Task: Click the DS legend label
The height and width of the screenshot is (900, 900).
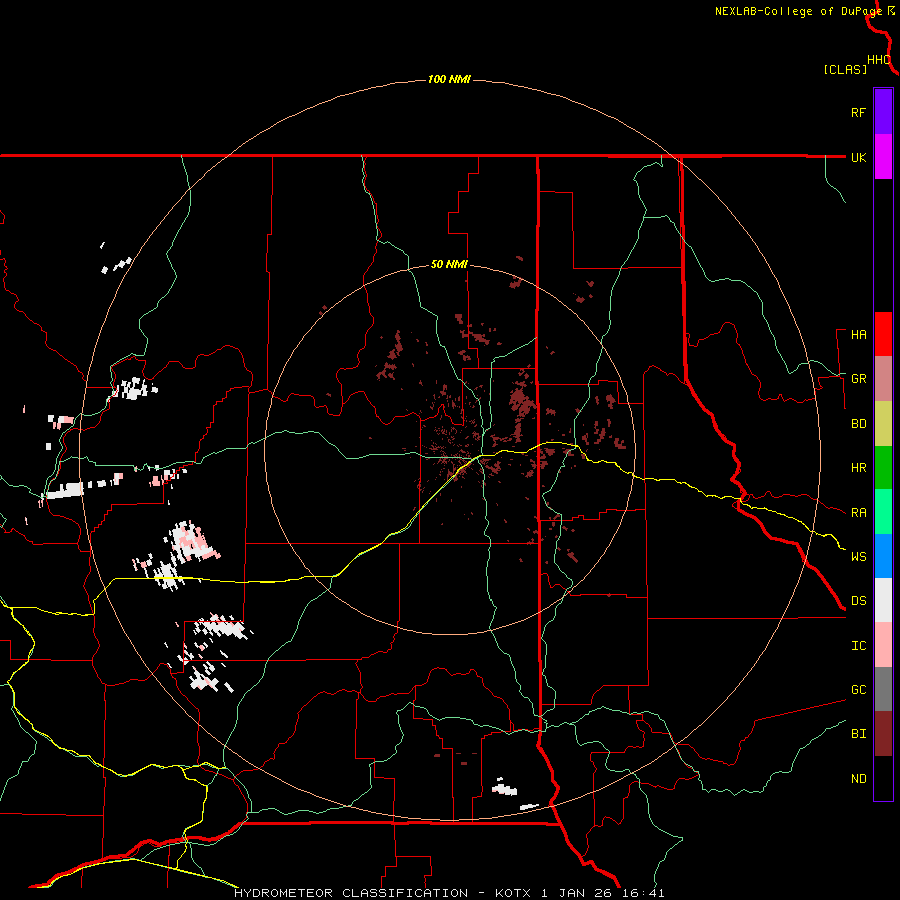Action: pyautogui.click(x=859, y=601)
